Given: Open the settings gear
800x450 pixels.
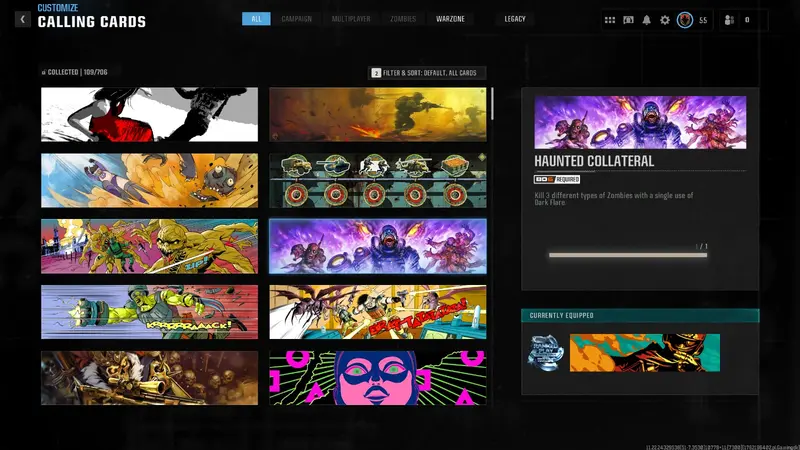Looking at the screenshot, I should coord(665,19).
